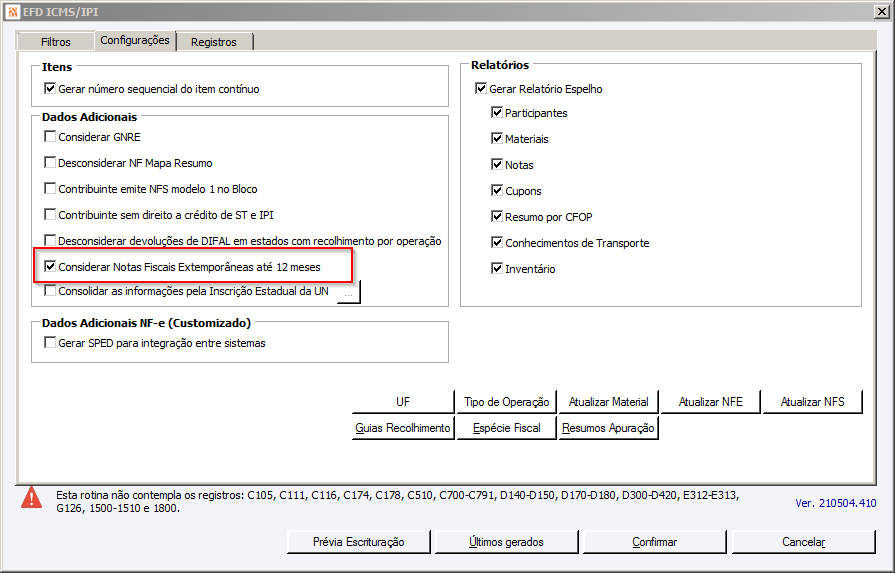The height and width of the screenshot is (573, 895).
Task: Uncheck Resumo por CFOP
Action: pyautogui.click(x=497, y=217)
